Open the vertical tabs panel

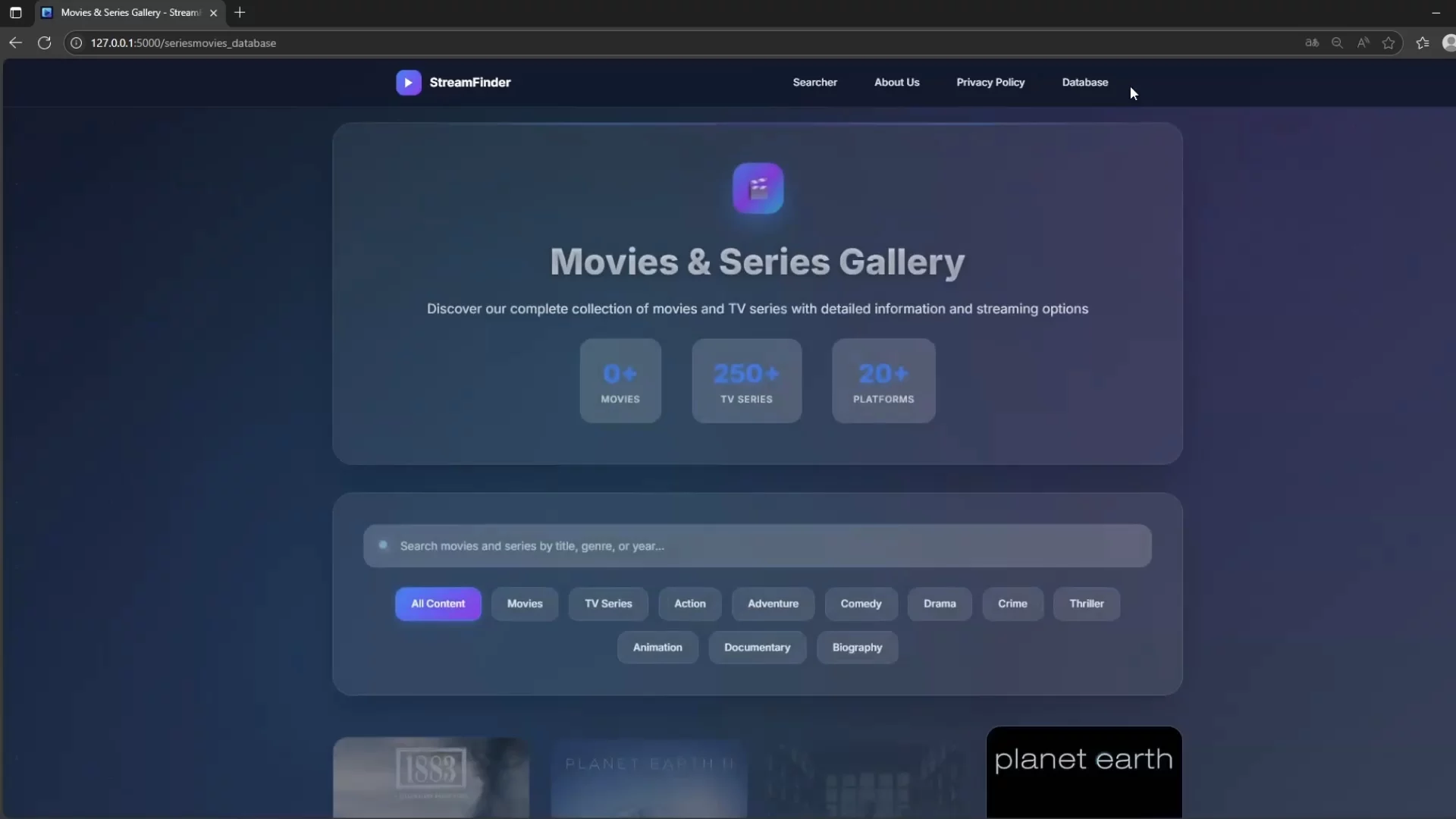[x=15, y=12]
